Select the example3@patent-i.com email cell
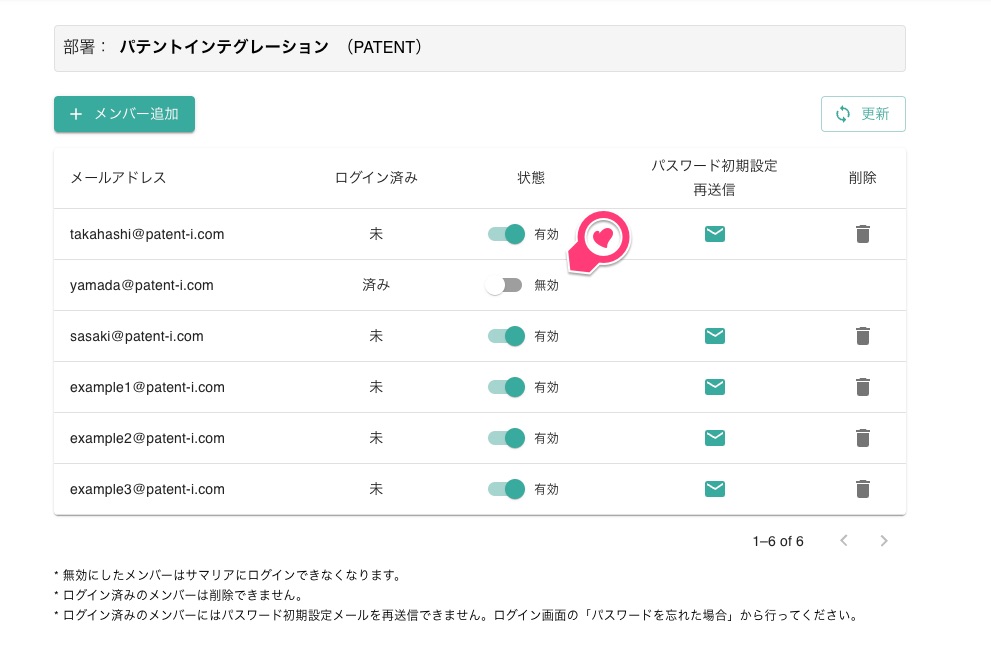This screenshot has width=991, height=652. (x=147, y=488)
